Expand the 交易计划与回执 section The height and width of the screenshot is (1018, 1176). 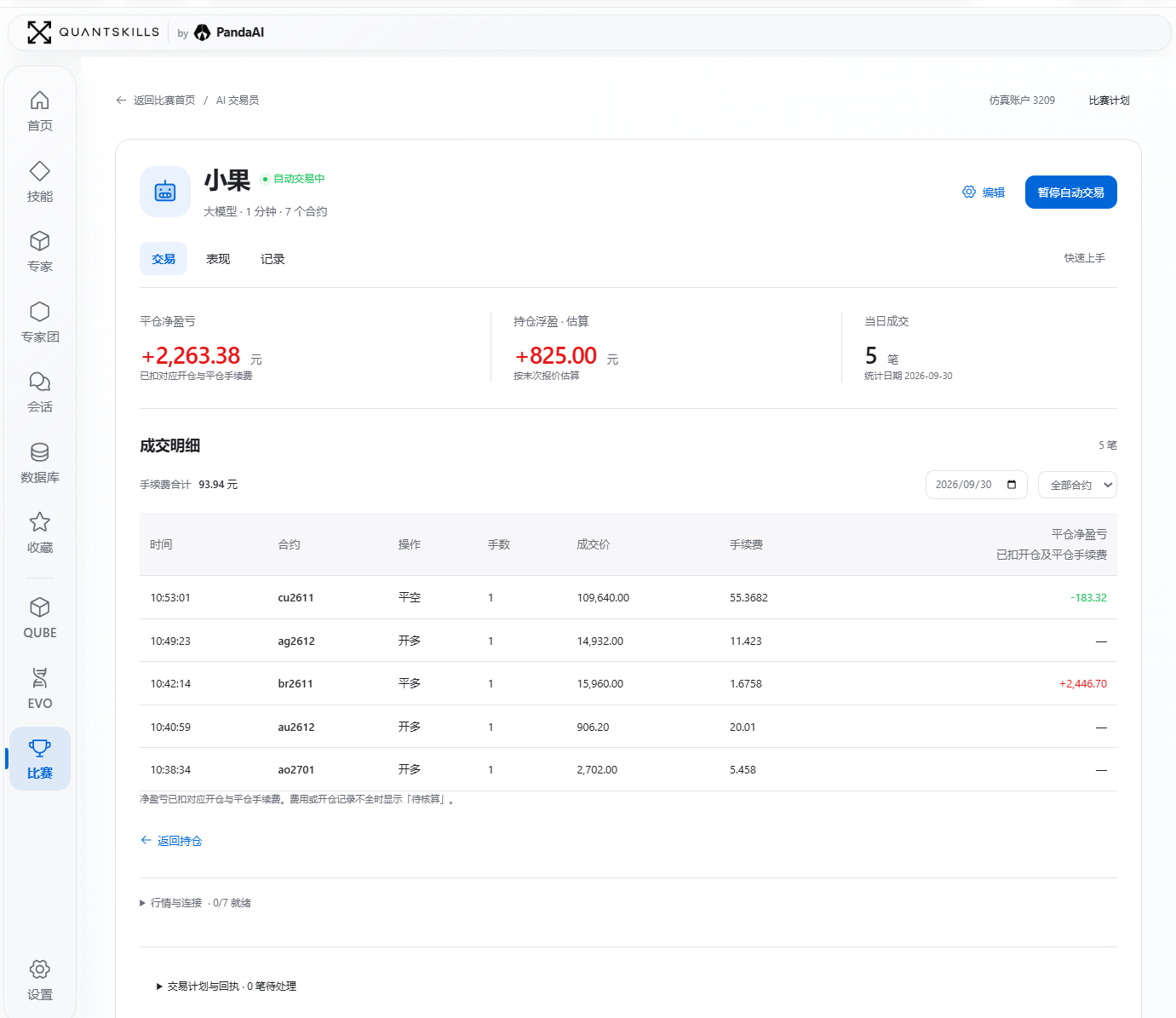click(x=227, y=986)
